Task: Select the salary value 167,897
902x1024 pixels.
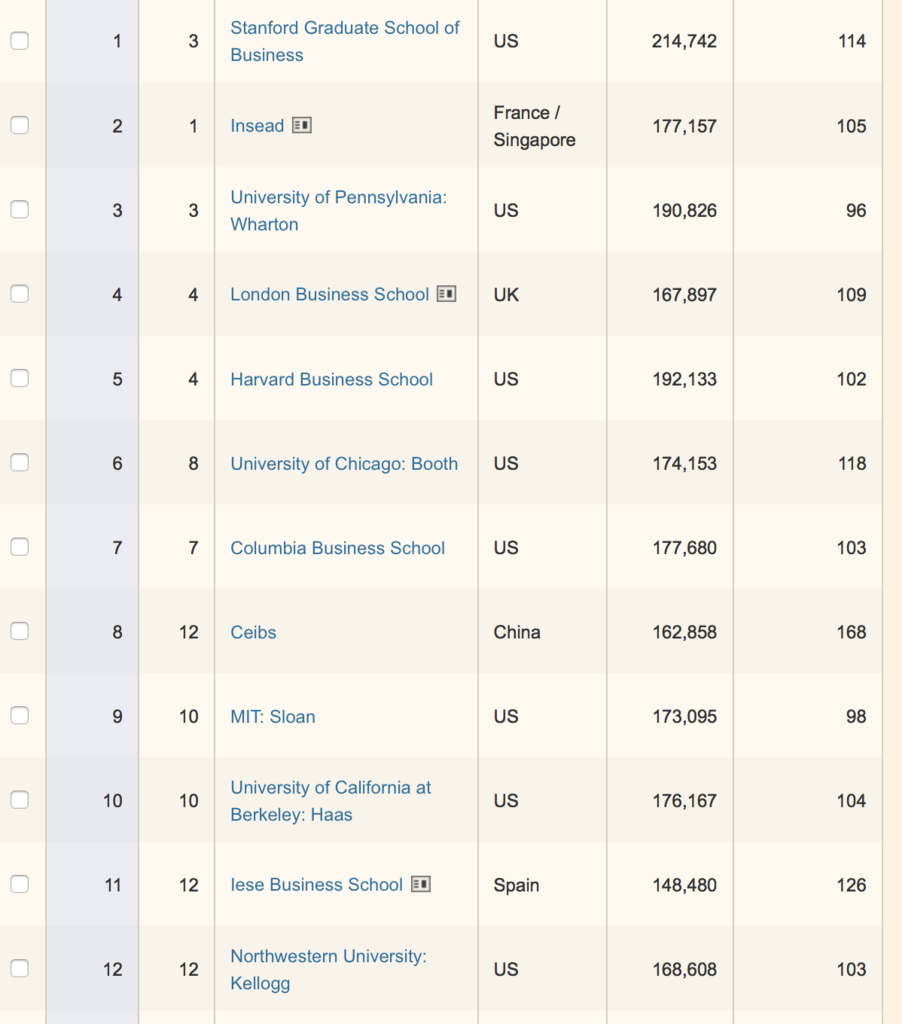Action: click(685, 295)
